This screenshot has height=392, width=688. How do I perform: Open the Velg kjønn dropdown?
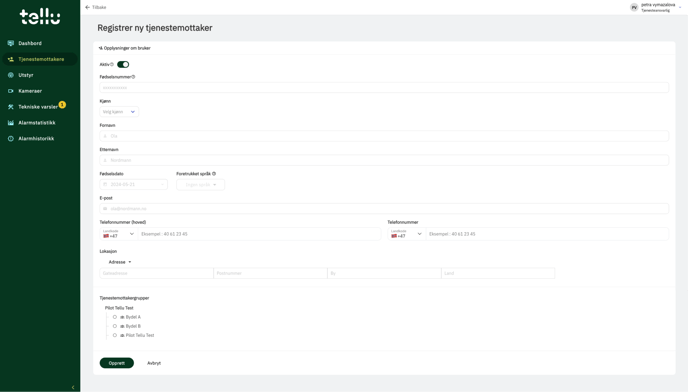(x=119, y=112)
